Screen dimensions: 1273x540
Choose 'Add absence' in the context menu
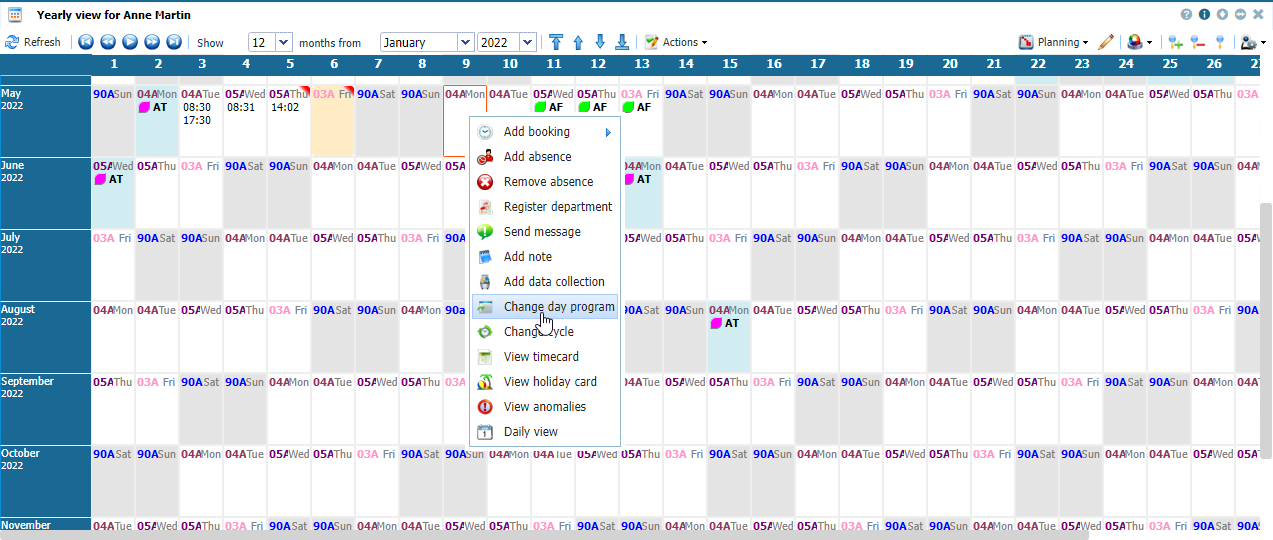[x=537, y=157]
